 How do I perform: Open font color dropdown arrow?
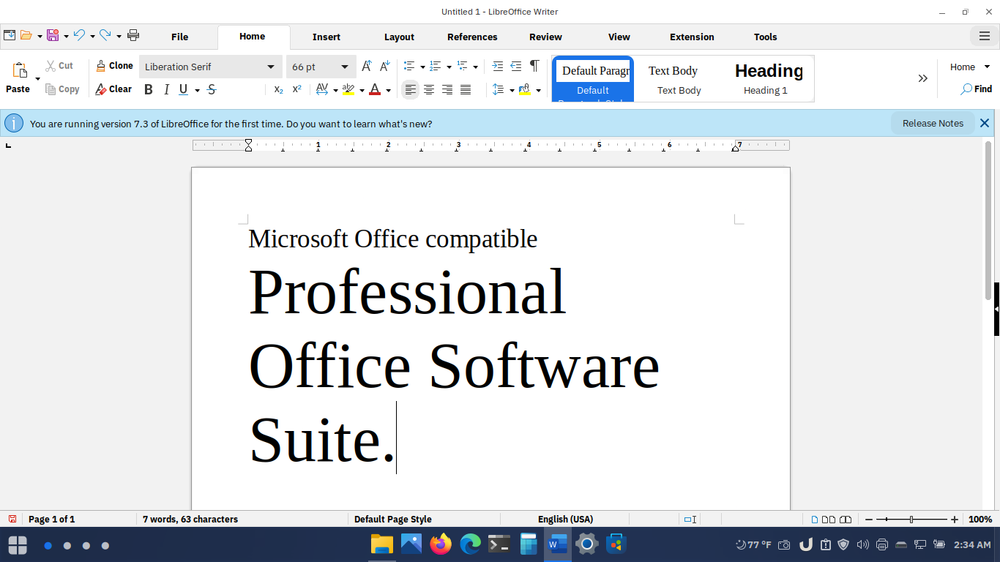pyautogui.click(x=388, y=91)
